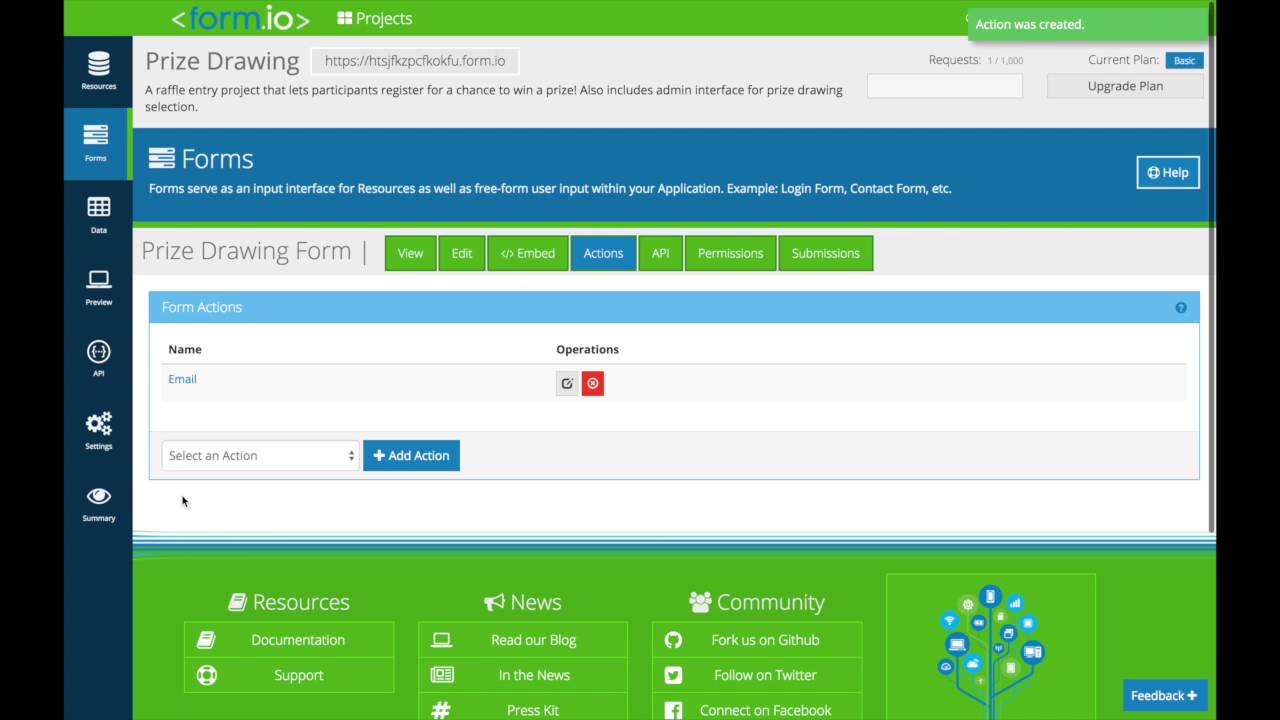This screenshot has width=1280, height=720.
Task: Click the Documentation book icon
Action: pos(206,640)
